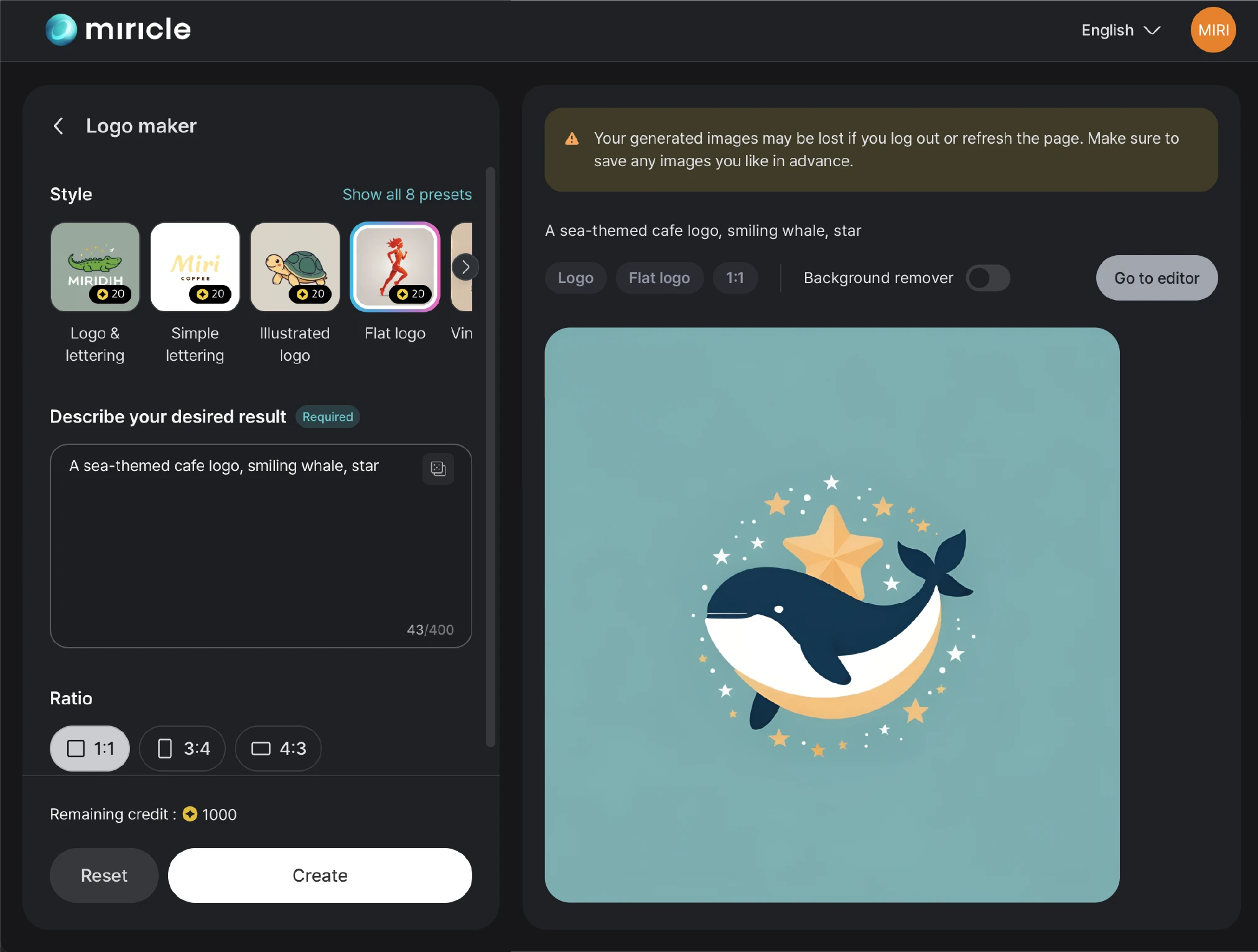Click the left panel vertical scrollbar
1258x952 pixels.
coord(490,456)
